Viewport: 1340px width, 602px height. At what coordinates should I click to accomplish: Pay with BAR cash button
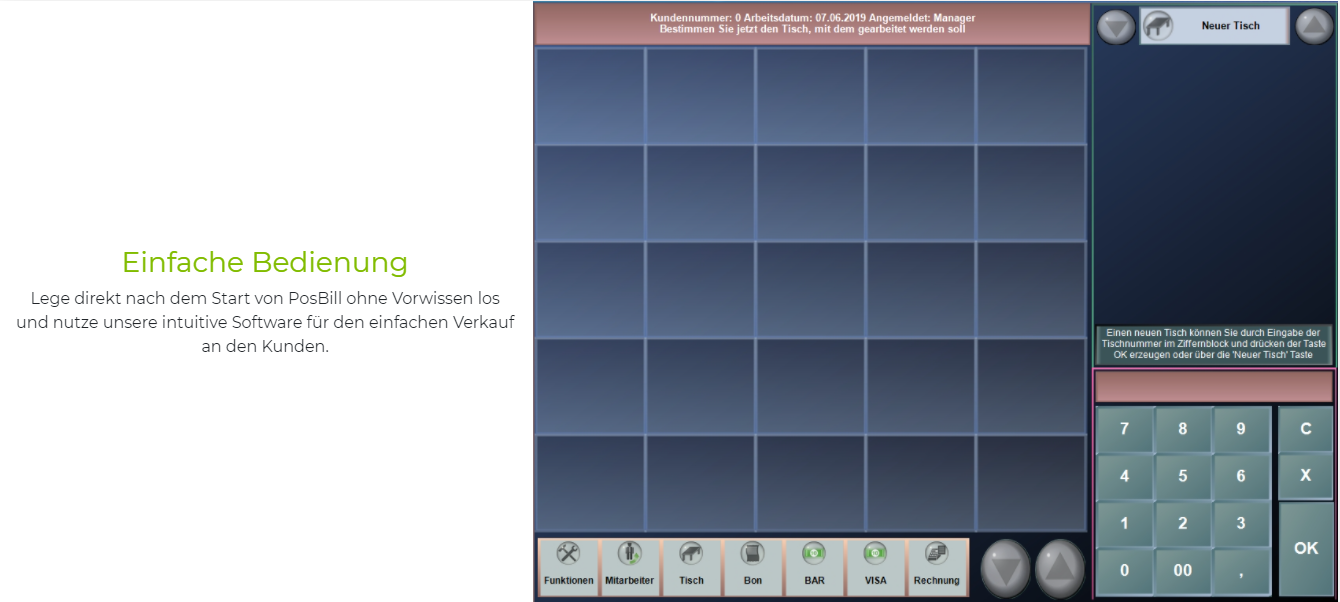(814, 567)
